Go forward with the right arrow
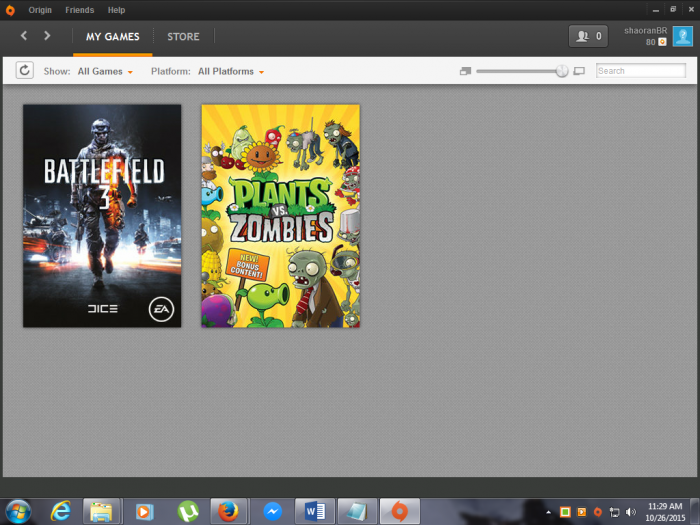Screen dimensions: 700x525 (47, 36)
